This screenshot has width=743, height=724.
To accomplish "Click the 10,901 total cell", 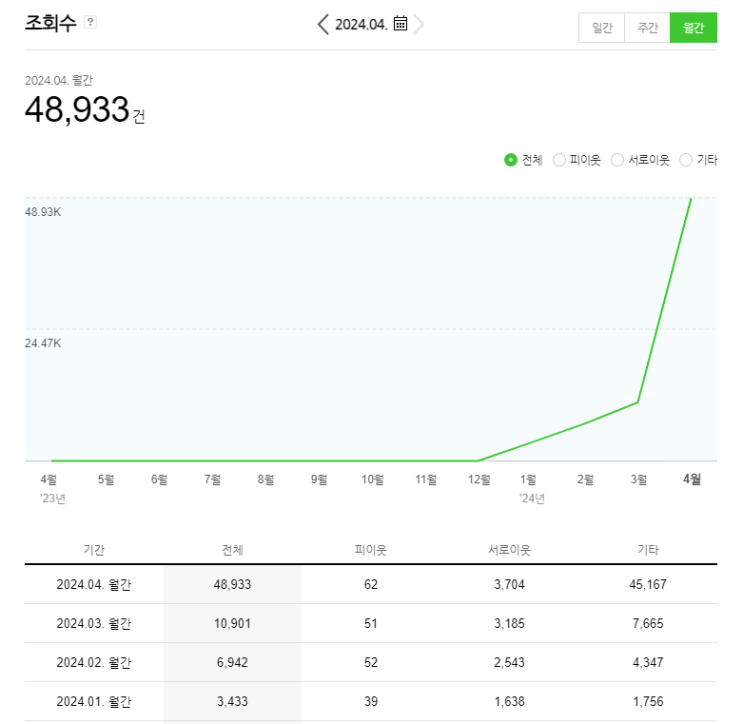I will (x=232, y=623).
